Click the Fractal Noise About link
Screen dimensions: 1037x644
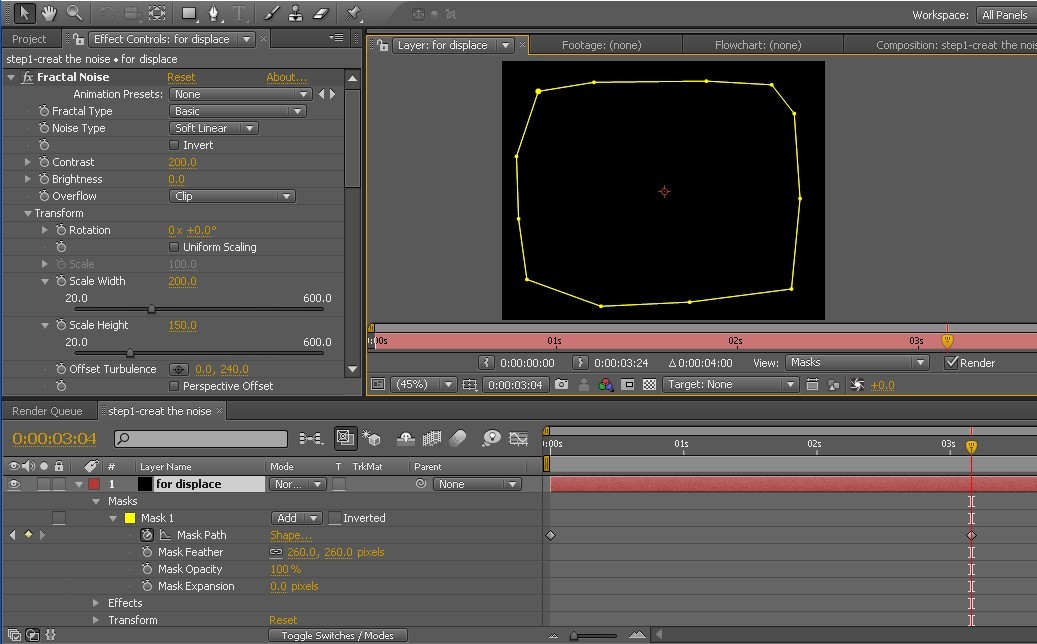286,77
